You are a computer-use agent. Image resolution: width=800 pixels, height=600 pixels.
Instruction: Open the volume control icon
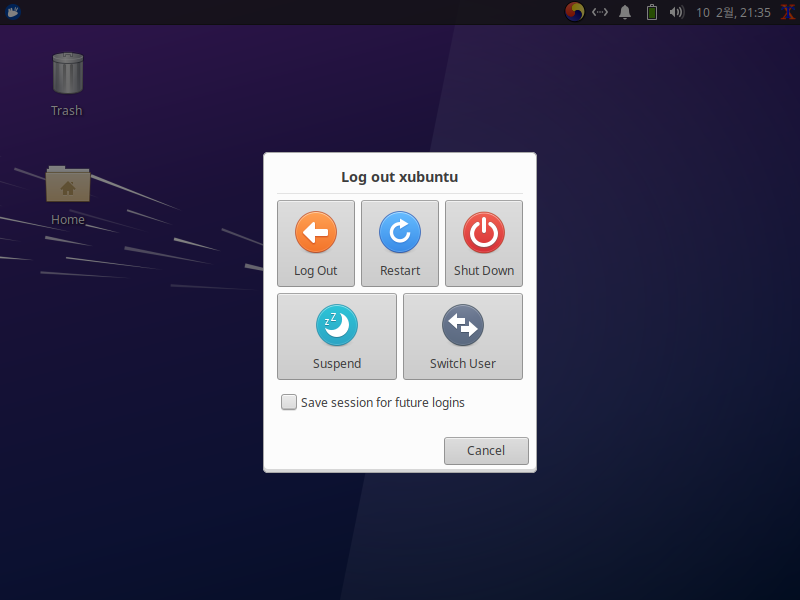click(677, 12)
